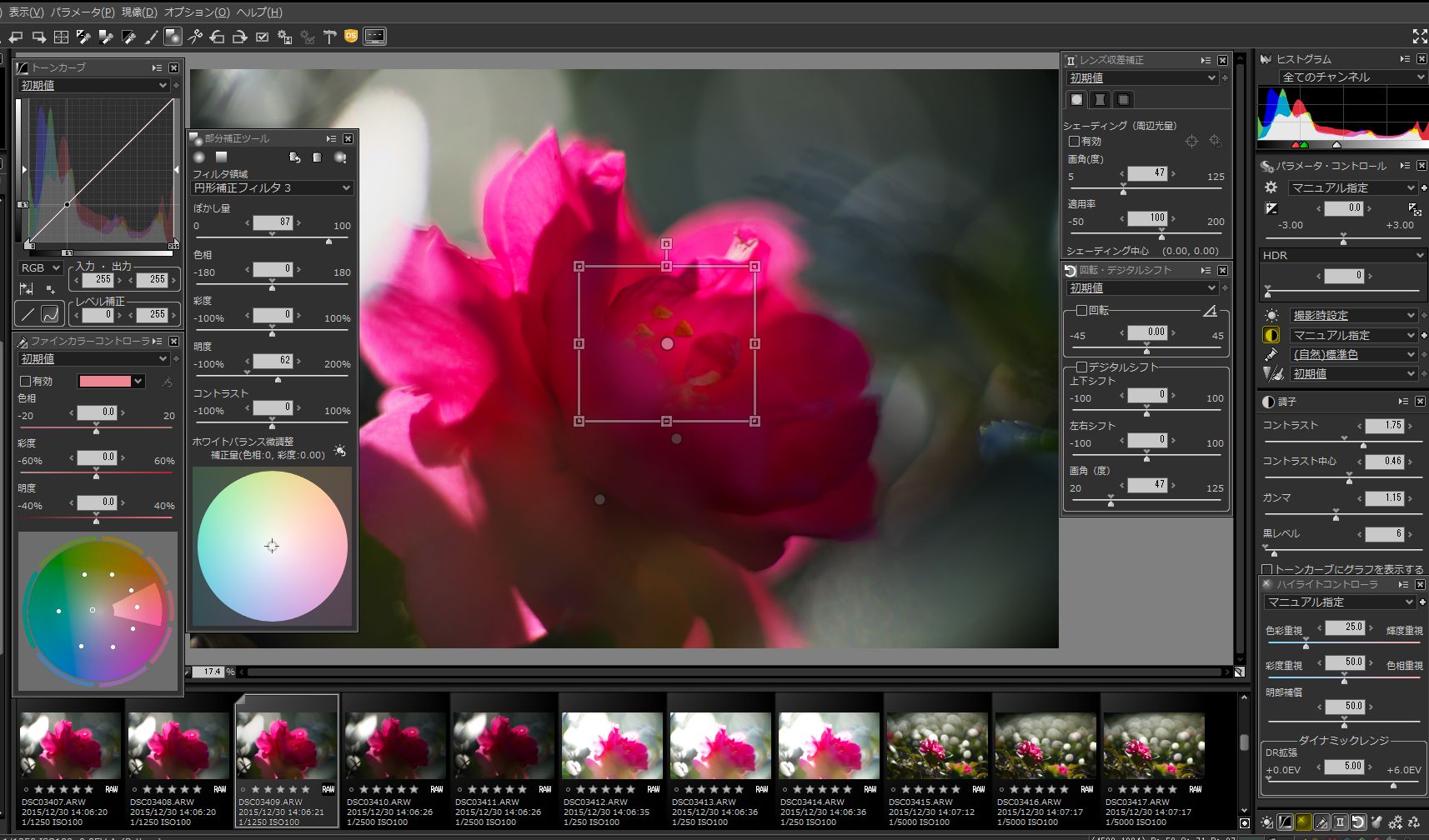
Task: Select straight line mode in tone curve panel
Action: click(x=28, y=314)
